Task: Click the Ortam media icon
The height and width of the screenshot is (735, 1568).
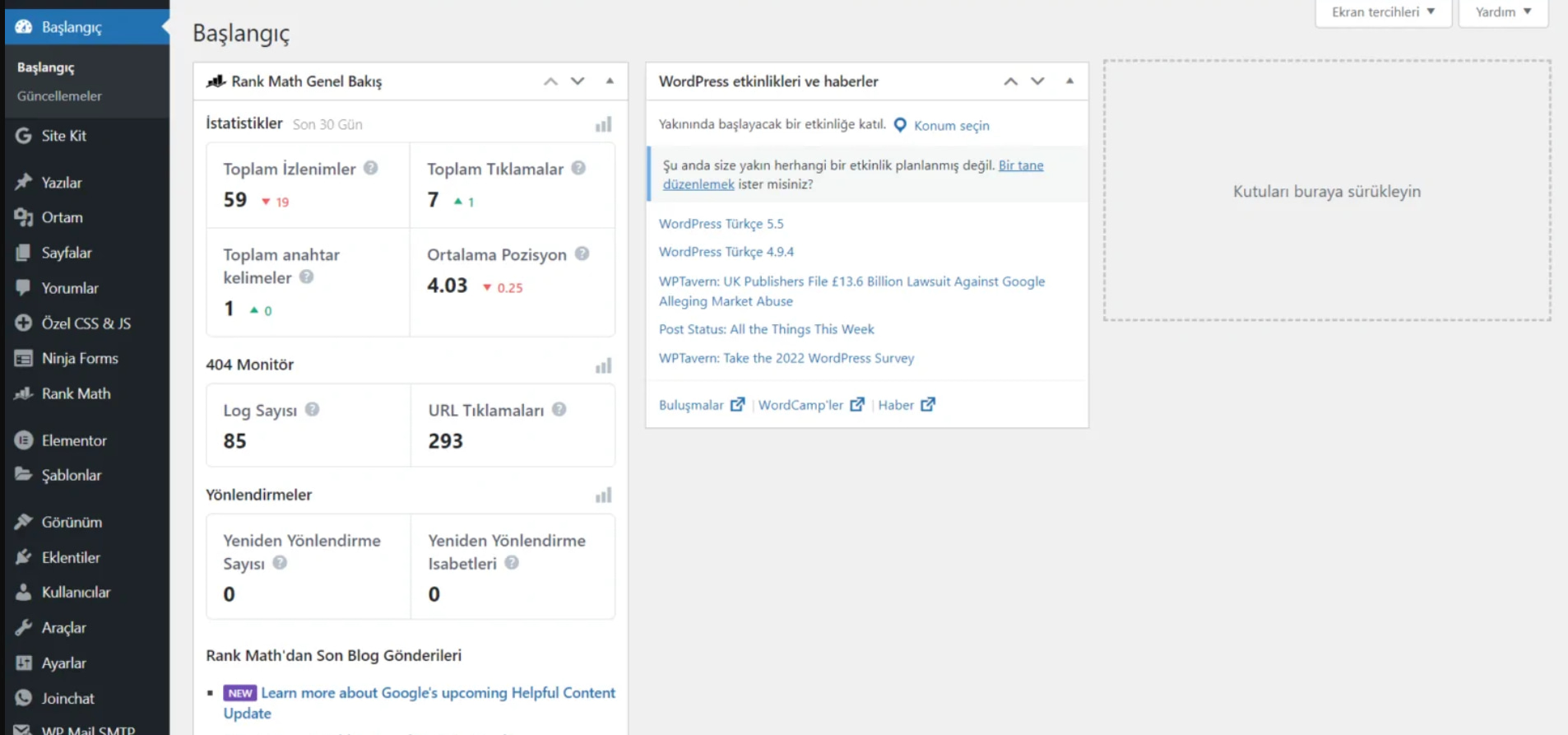Action: (24, 217)
